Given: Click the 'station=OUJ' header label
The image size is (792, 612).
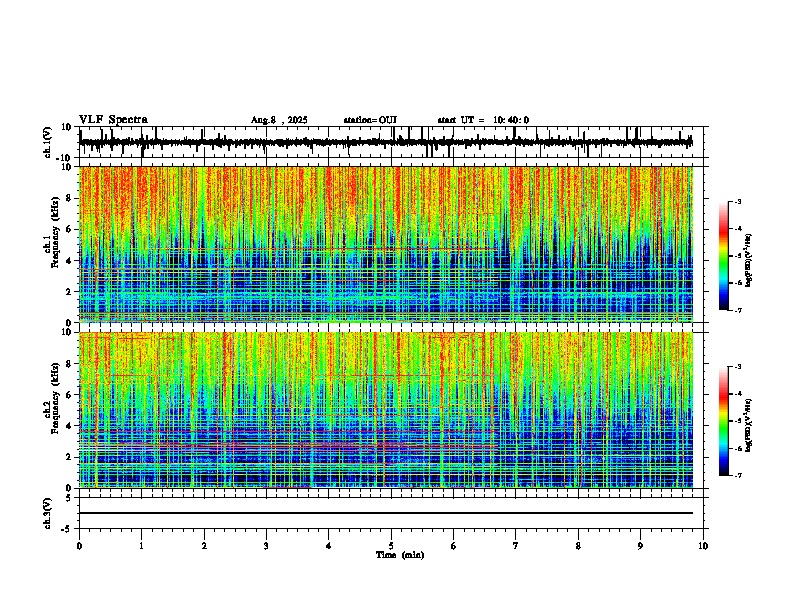Looking at the screenshot, I should tap(370, 120).
